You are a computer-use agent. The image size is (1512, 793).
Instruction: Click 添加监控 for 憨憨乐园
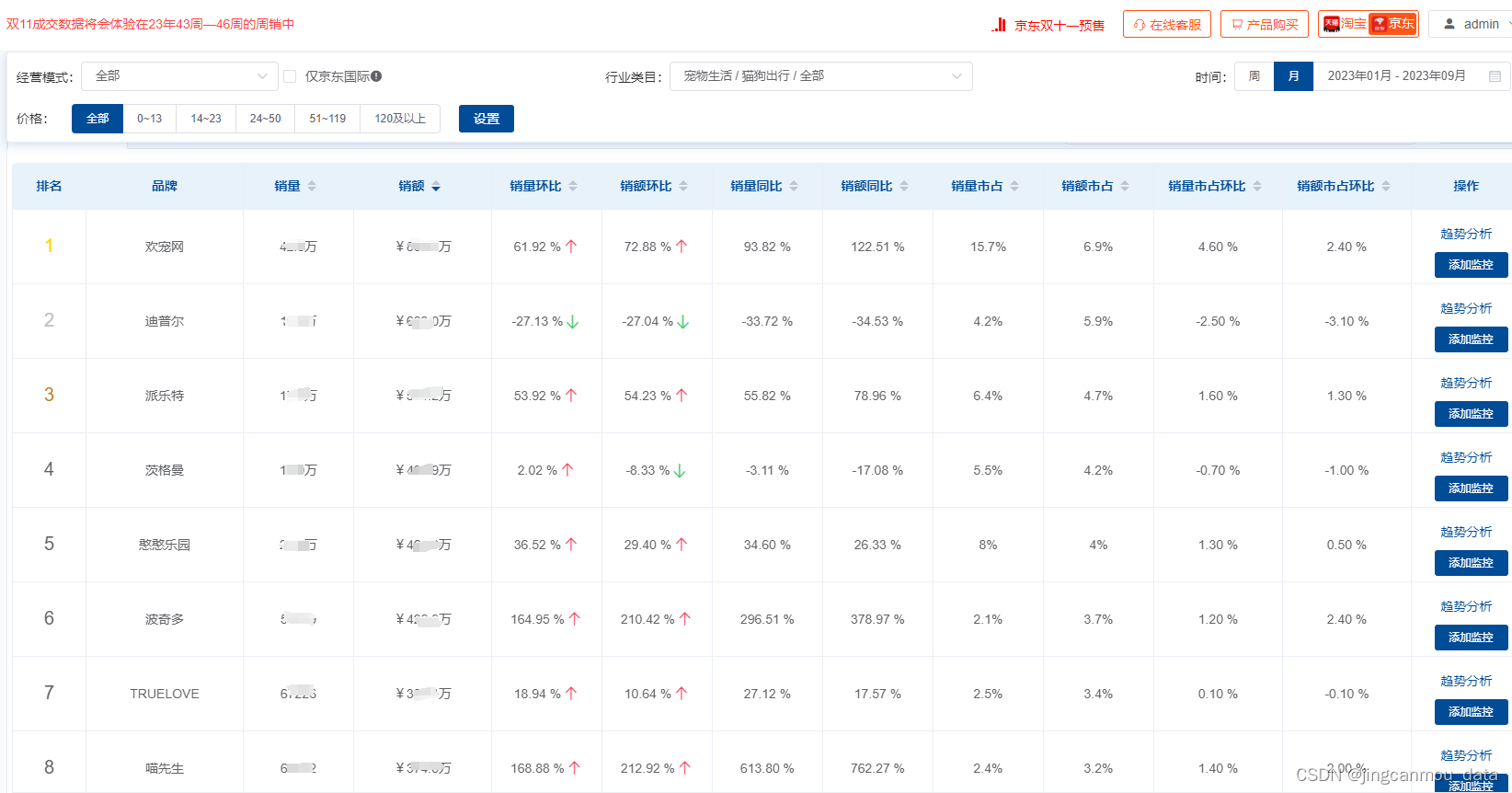pos(1471,563)
